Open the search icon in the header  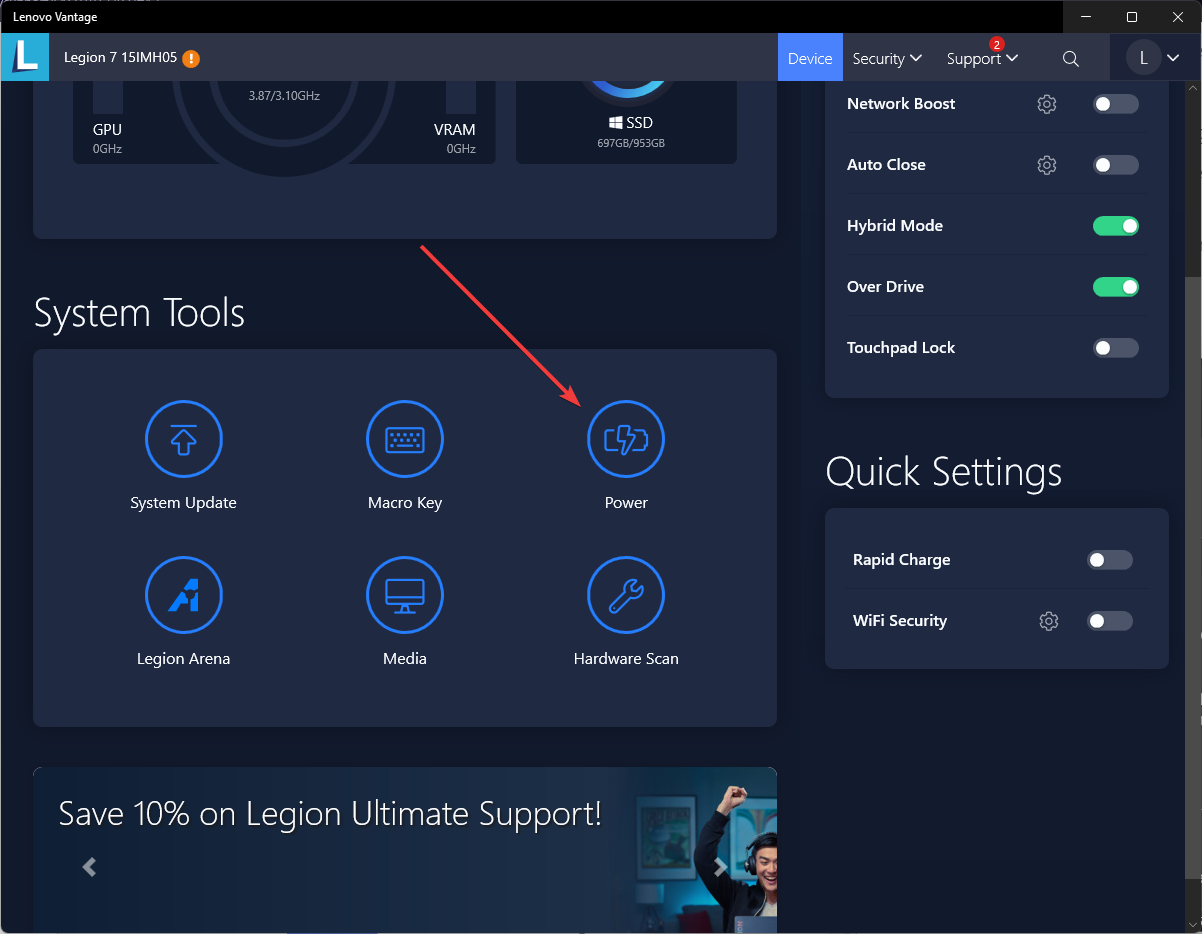point(1071,58)
